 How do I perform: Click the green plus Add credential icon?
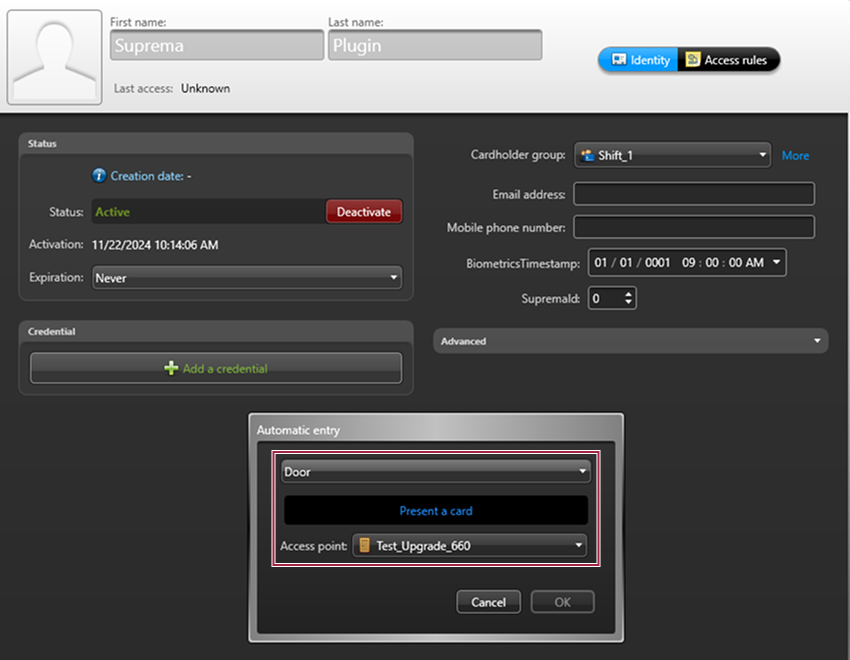click(171, 368)
